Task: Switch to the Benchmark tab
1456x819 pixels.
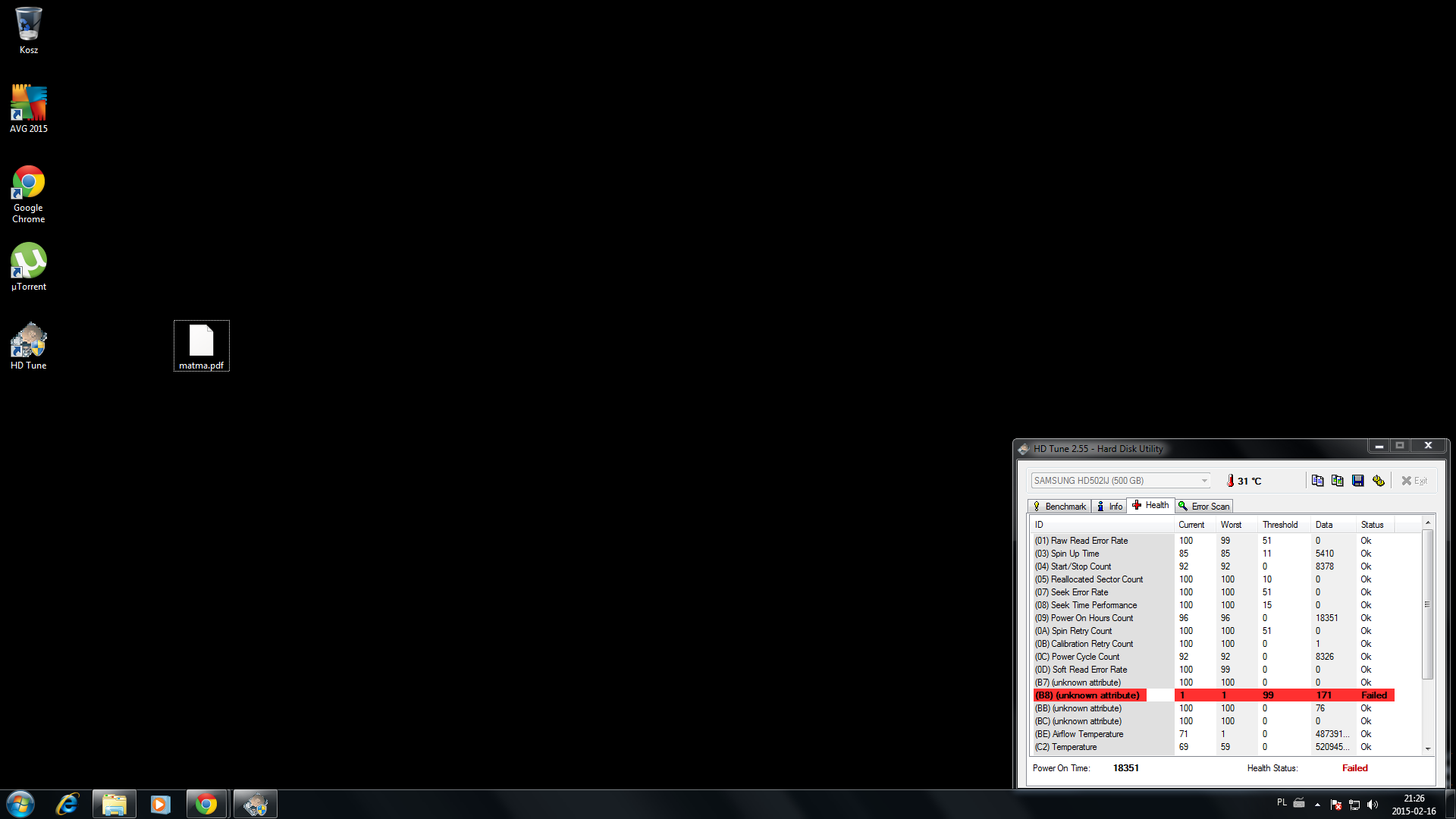Action: [x=1059, y=506]
